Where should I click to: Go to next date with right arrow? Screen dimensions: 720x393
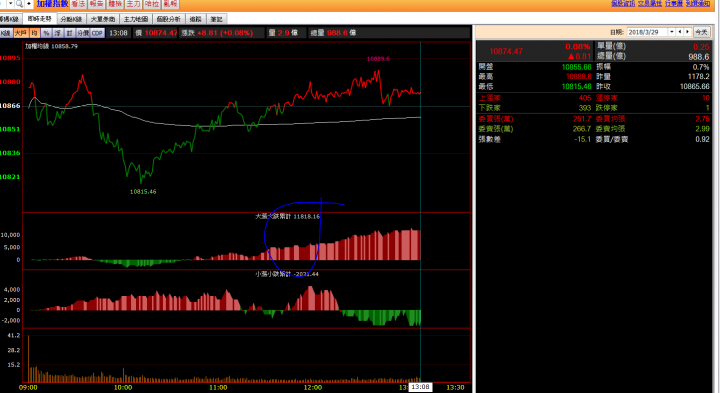point(687,32)
